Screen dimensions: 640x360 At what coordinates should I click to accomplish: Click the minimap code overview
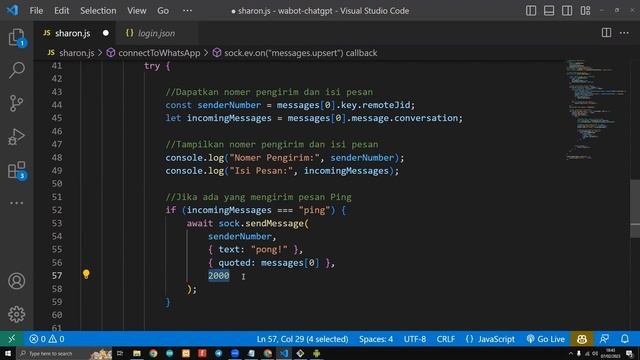pos(596,109)
